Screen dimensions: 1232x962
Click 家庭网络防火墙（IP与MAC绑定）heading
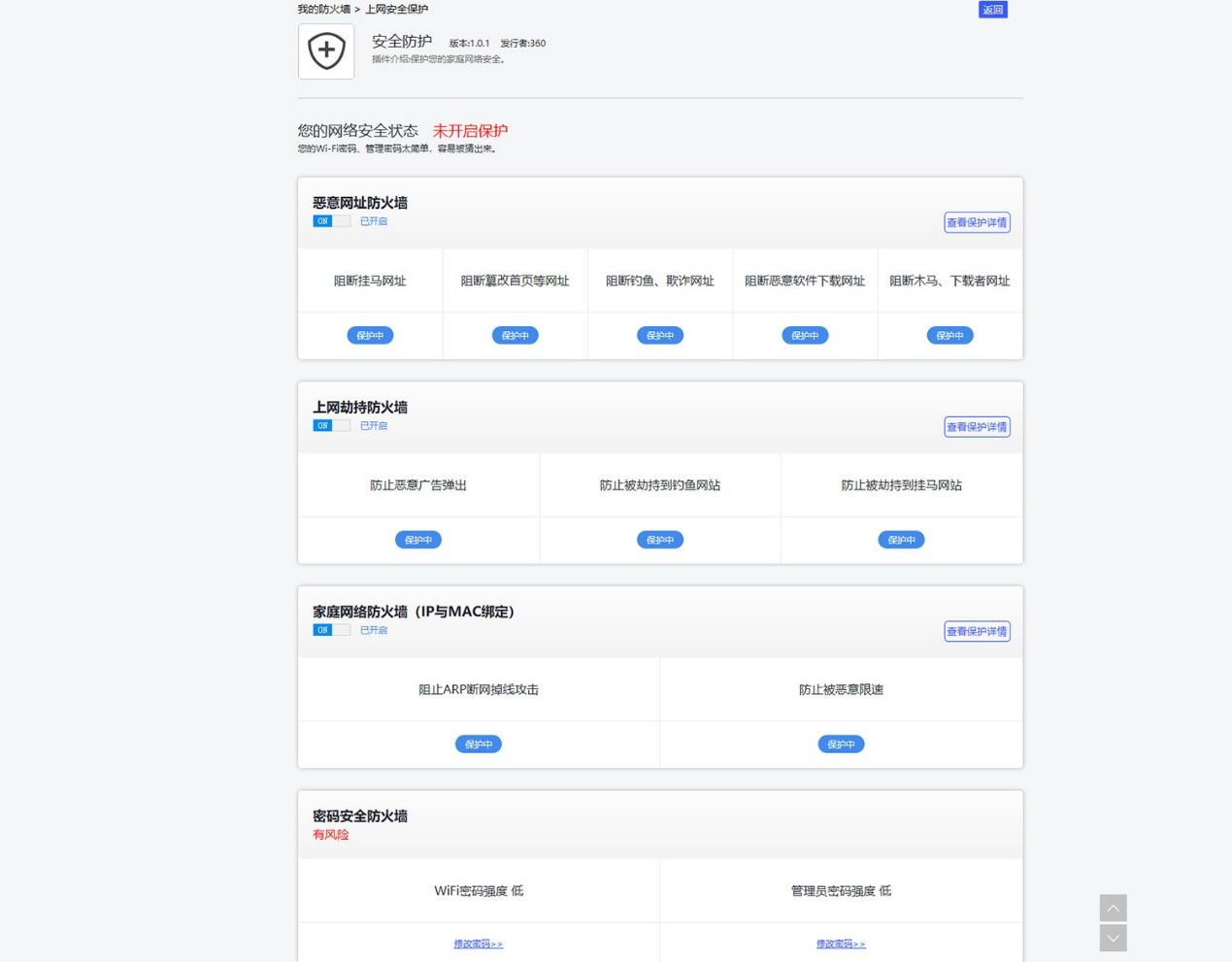click(414, 612)
